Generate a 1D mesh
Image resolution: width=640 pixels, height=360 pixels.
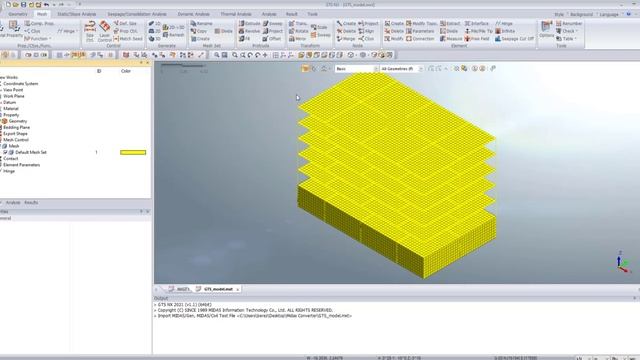[155, 24]
